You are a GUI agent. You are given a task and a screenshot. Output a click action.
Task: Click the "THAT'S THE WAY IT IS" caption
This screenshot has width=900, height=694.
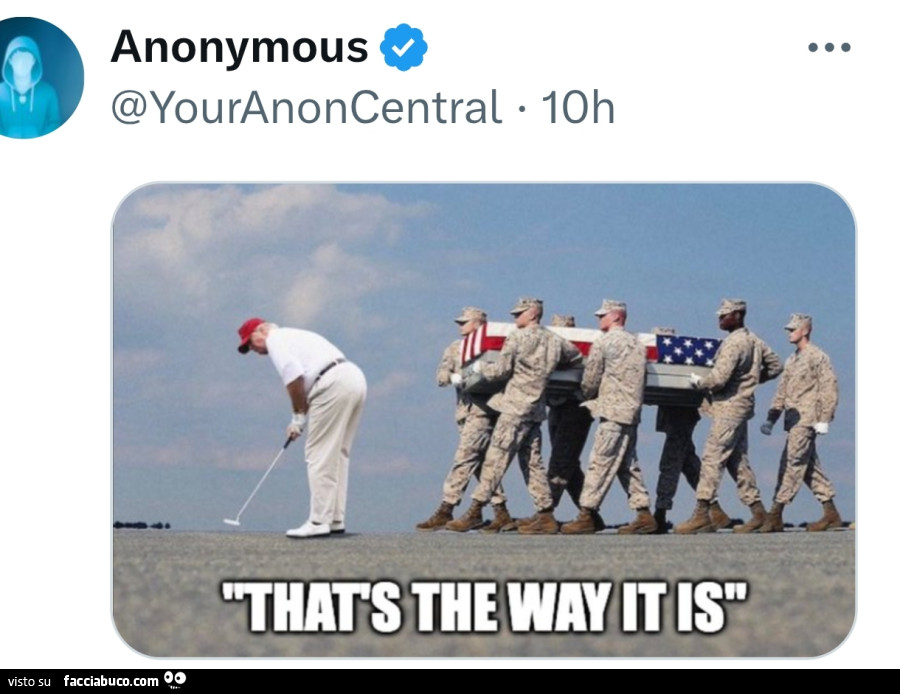pos(484,607)
